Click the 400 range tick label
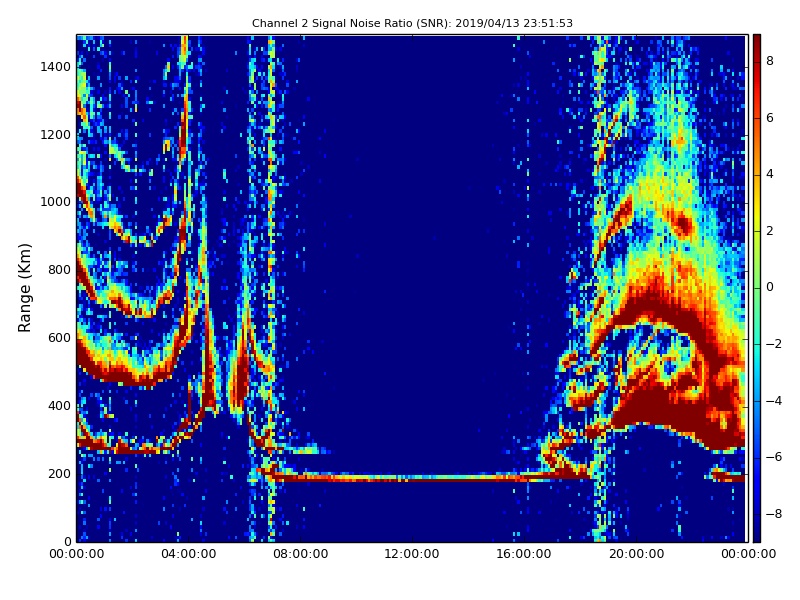The height and width of the screenshot is (600, 800). 59,406
